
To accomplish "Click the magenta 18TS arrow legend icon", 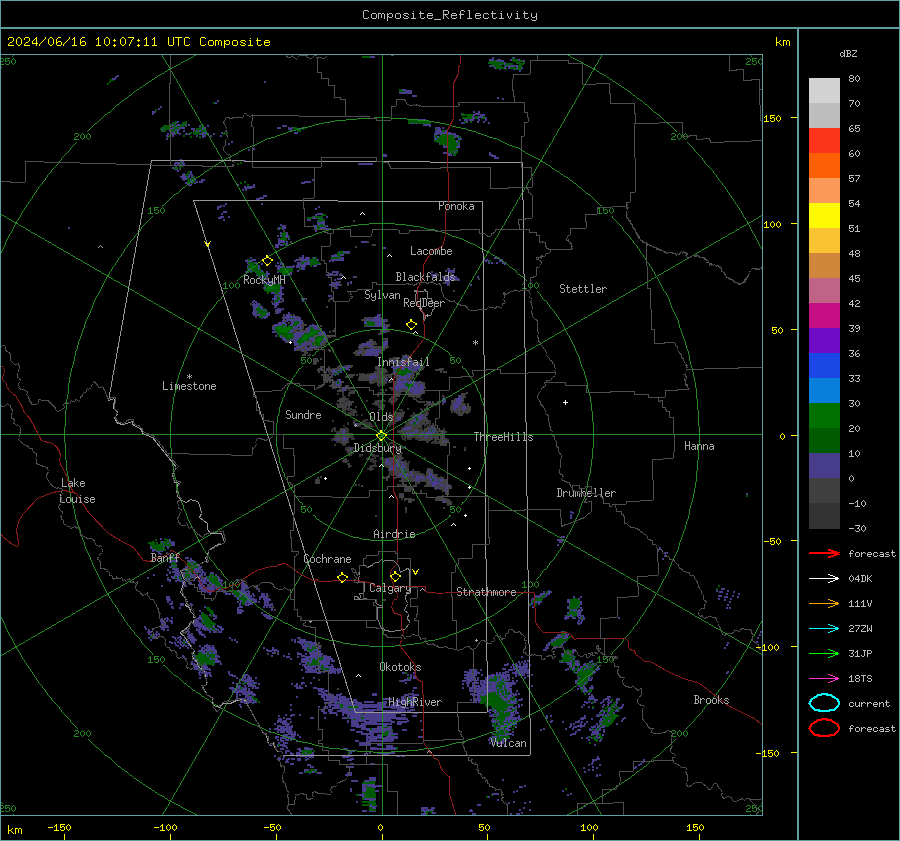I will tap(824, 679).
